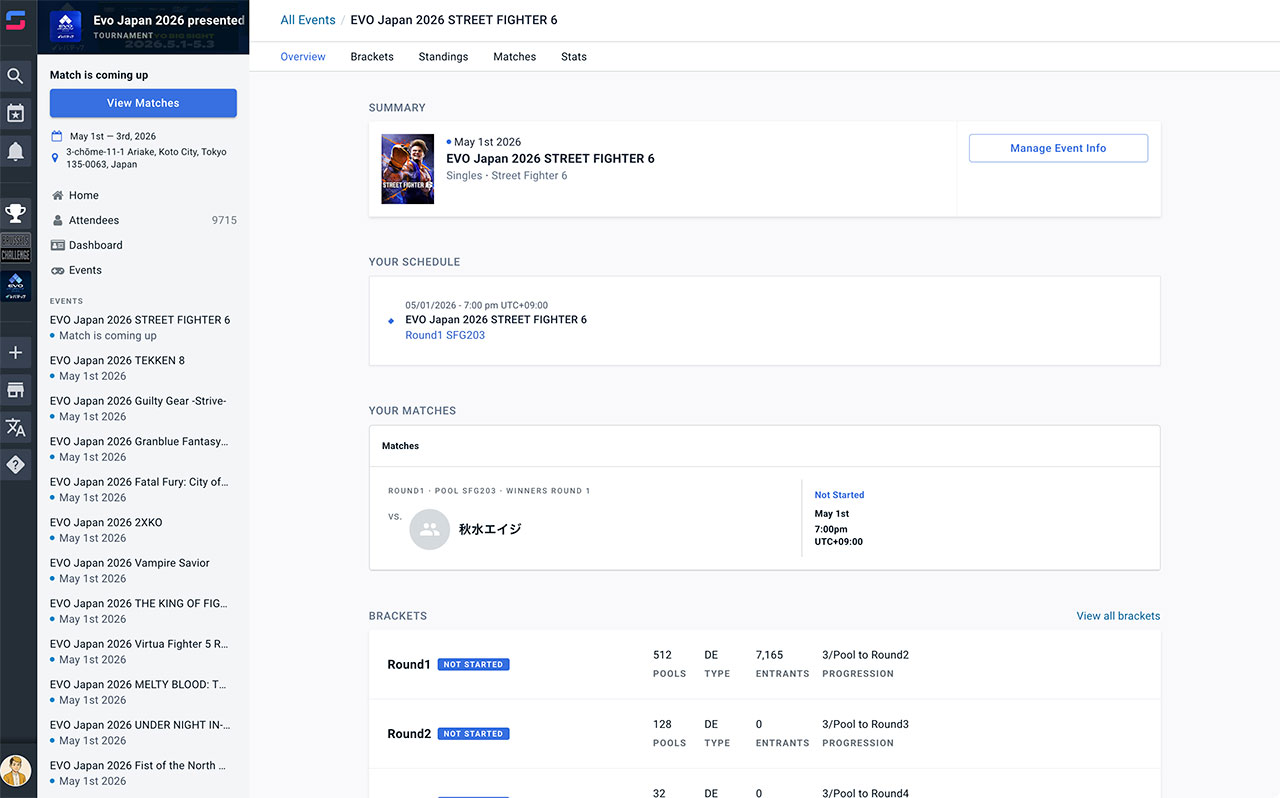Open the All Events breadcrumb link

pos(308,20)
